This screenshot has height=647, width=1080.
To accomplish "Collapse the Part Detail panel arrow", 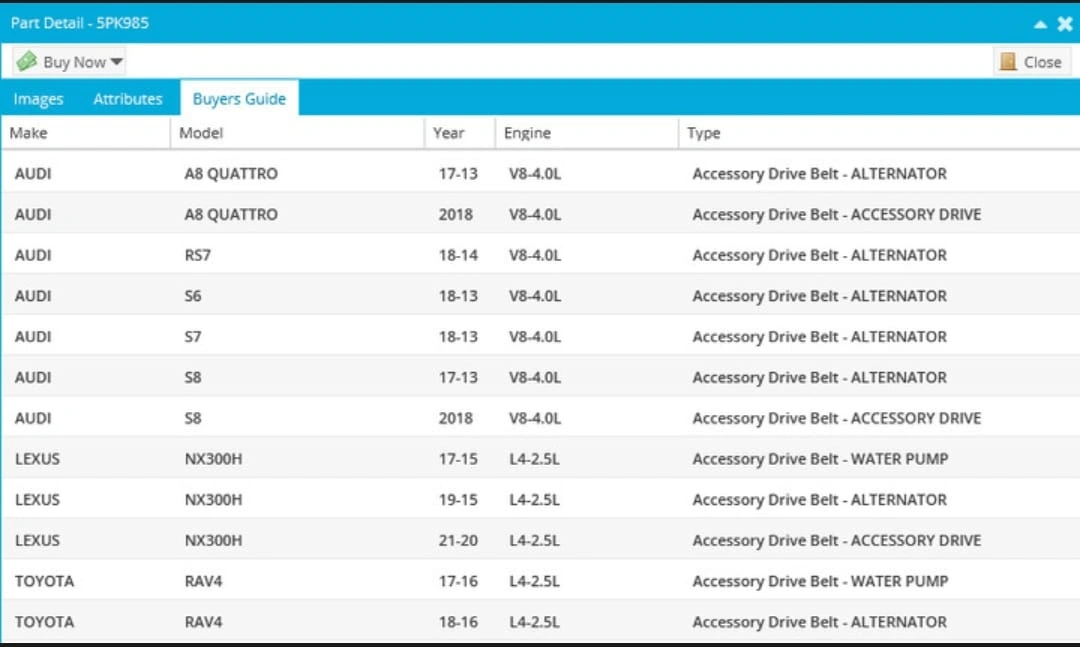I will (x=1040, y=24).
